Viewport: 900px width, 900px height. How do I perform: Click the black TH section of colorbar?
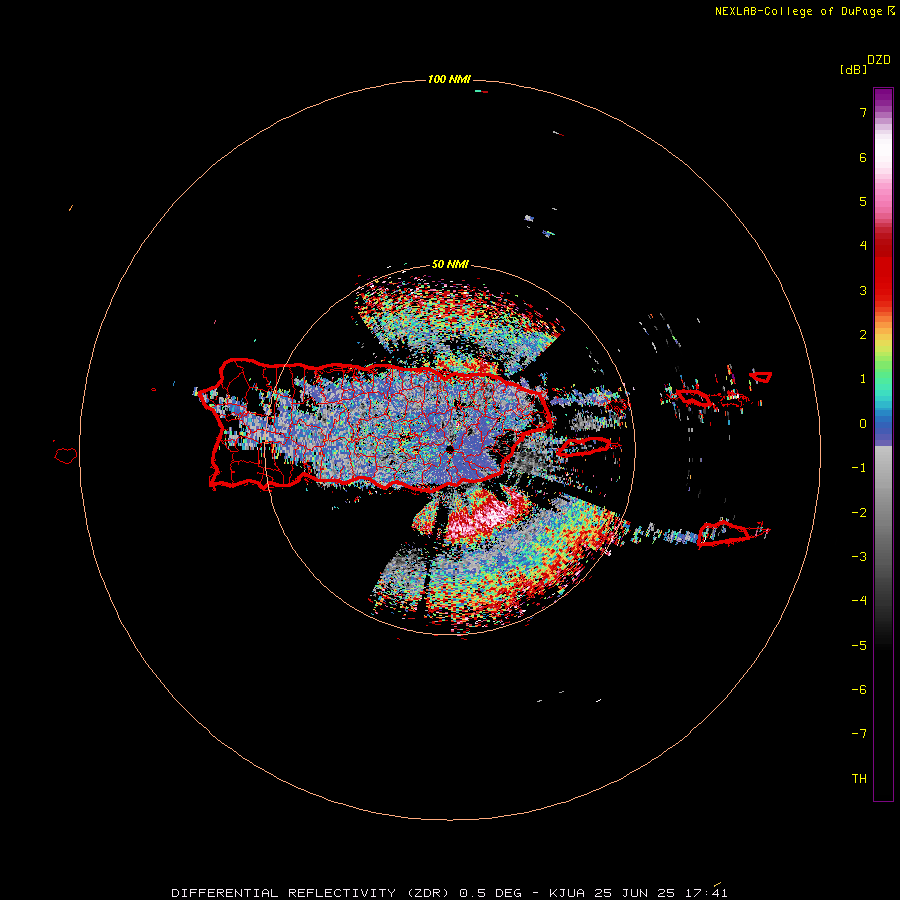click(x=883, y=779)
